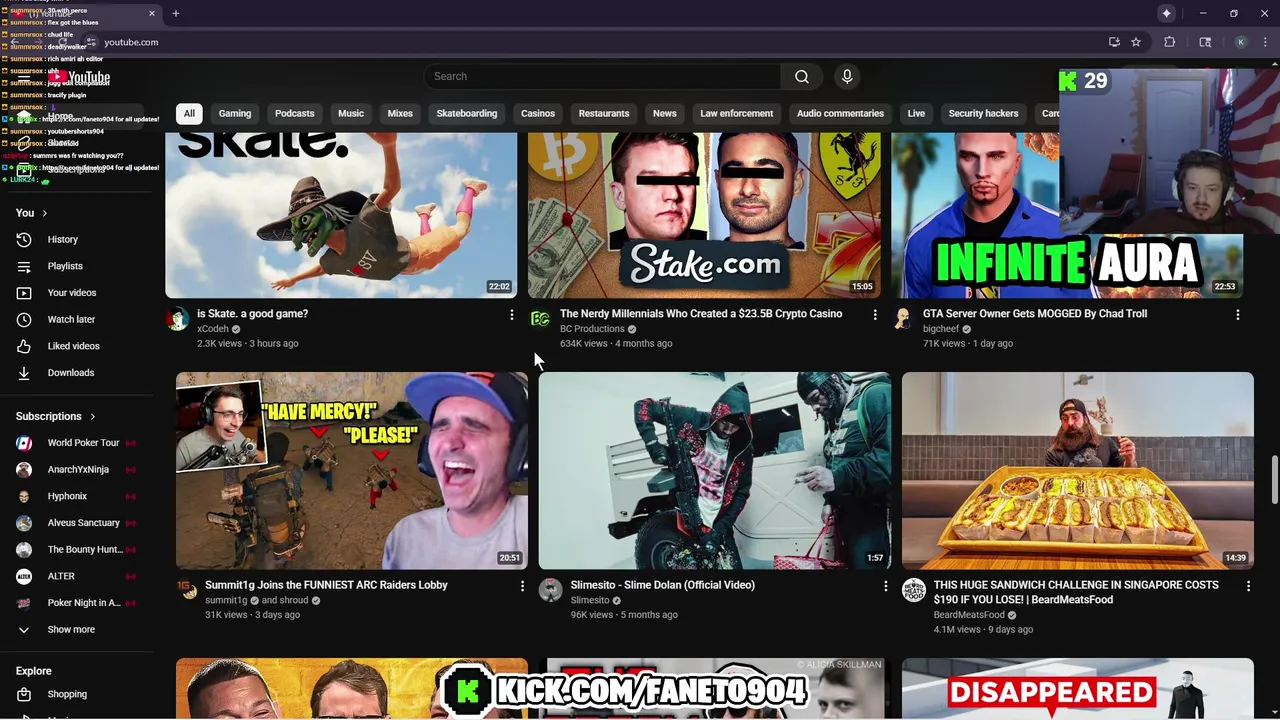
Task: Open options menu for Slimesito Slime Dolan video
Action: click(885, 586)
